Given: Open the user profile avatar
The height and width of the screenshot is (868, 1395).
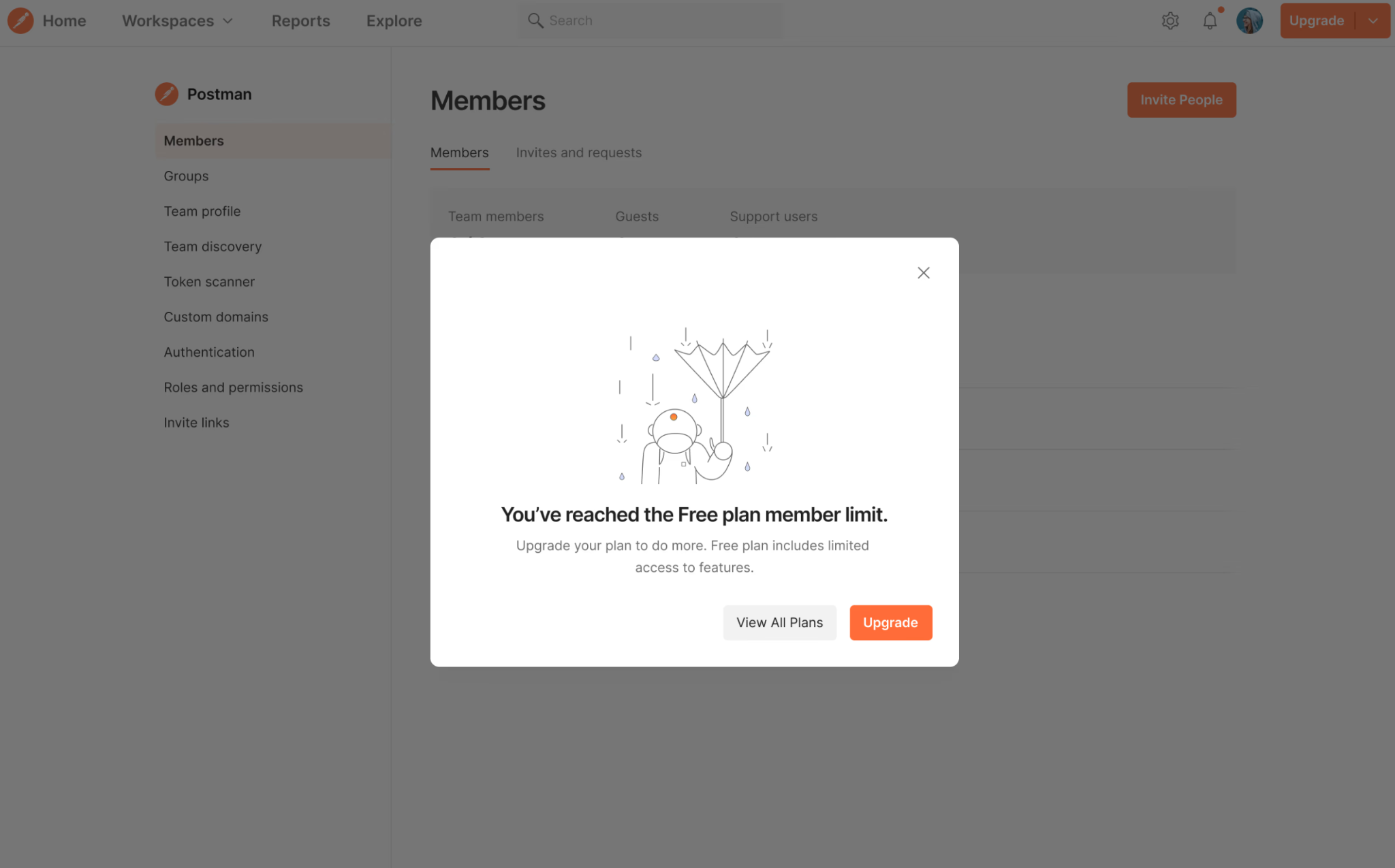Looking at the screenshot, I should click(x=1249, y=20).
